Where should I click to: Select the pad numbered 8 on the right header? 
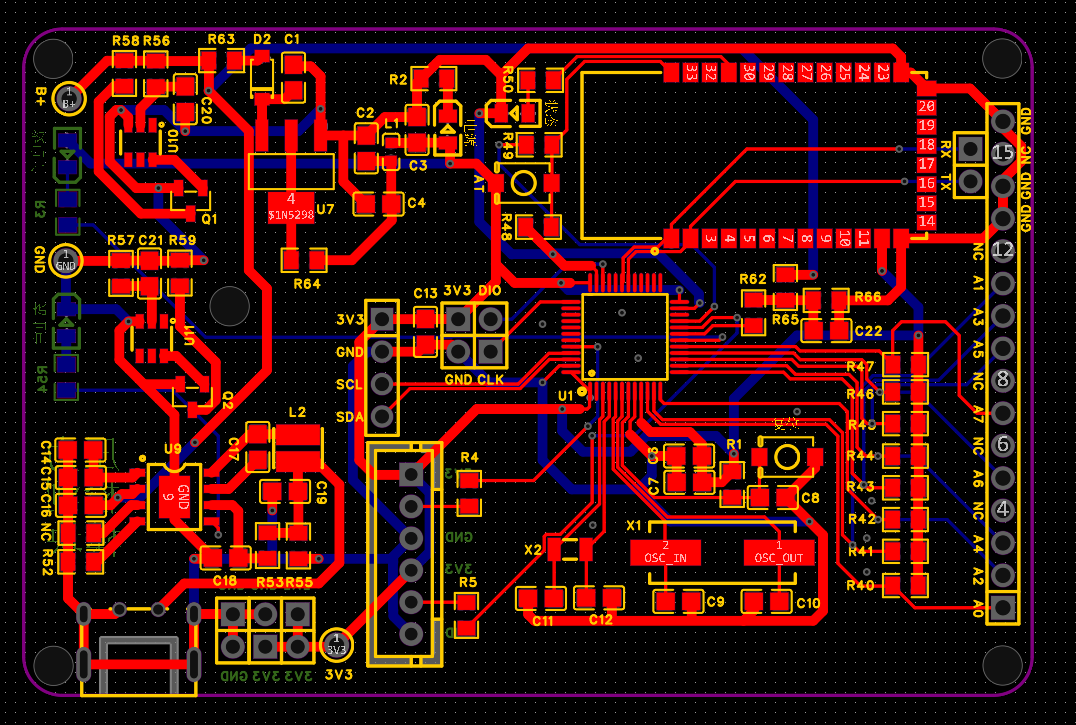1003,379
